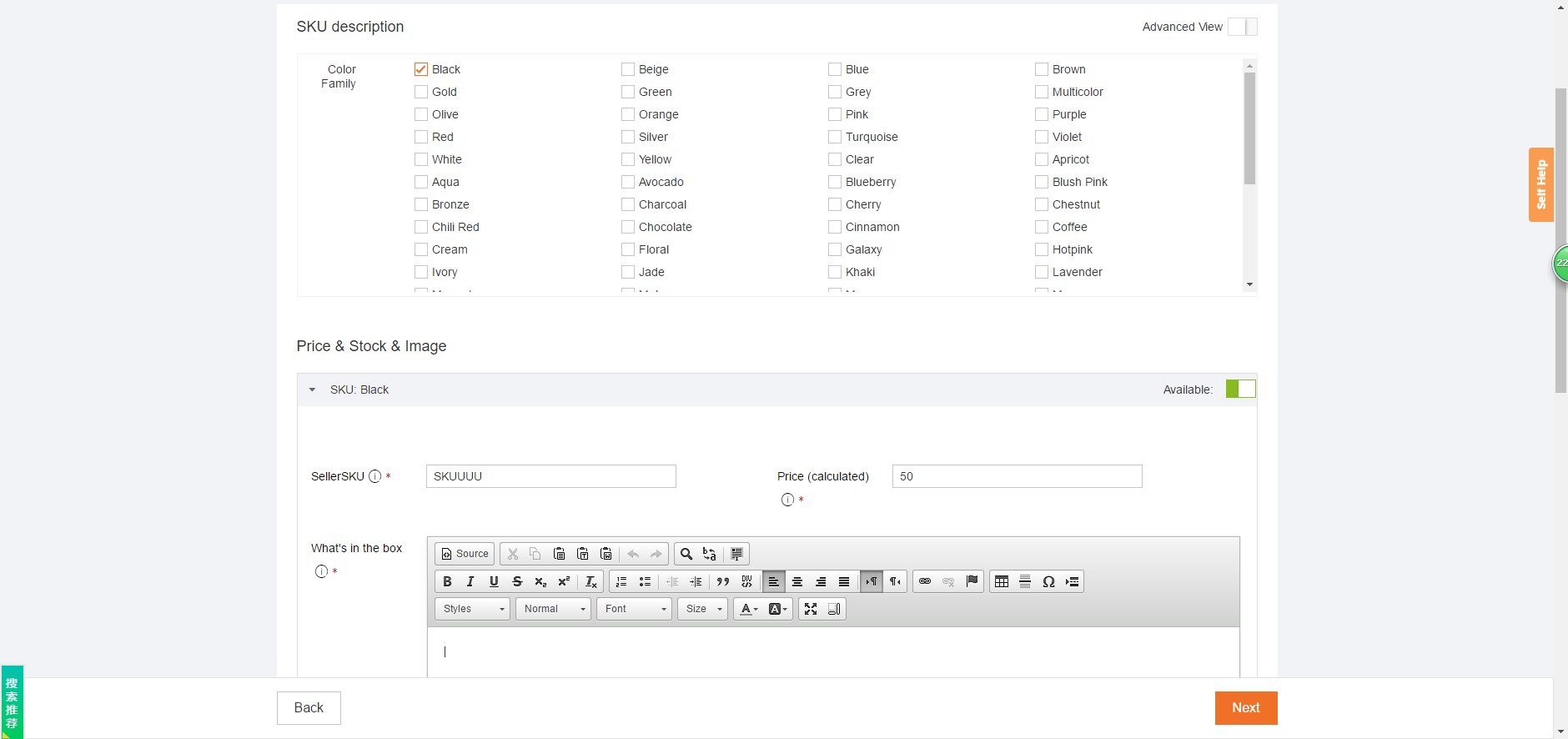Check the Blue color checkbox
The image size is (1568, 739).
coord(835,69)
